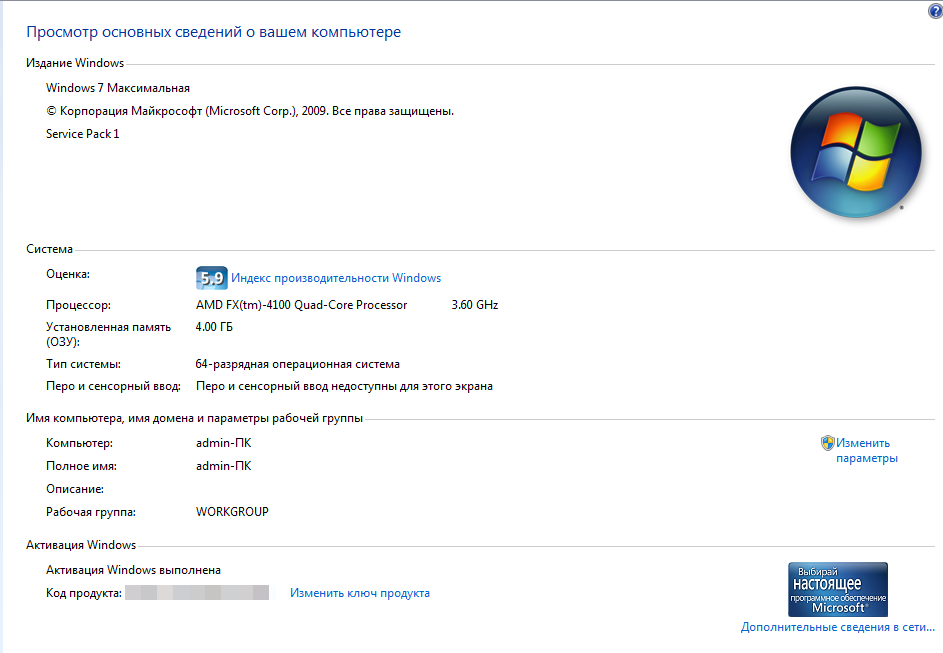Click Перо и сенсорный ввод недоступны text
Image resolution: width=943 pixels, height=653 pixels.
344,386
